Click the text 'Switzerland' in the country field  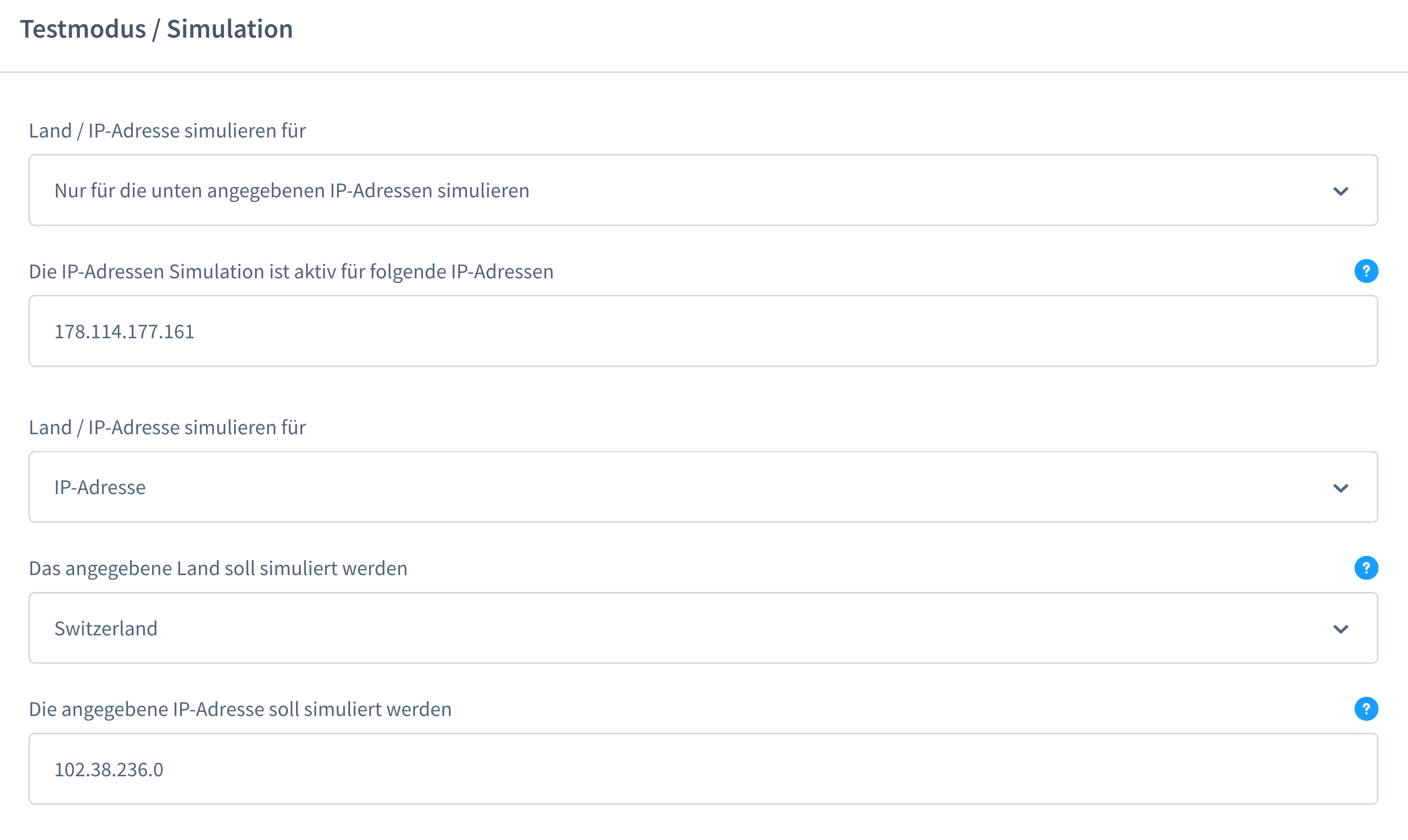(x=106, y=629)
